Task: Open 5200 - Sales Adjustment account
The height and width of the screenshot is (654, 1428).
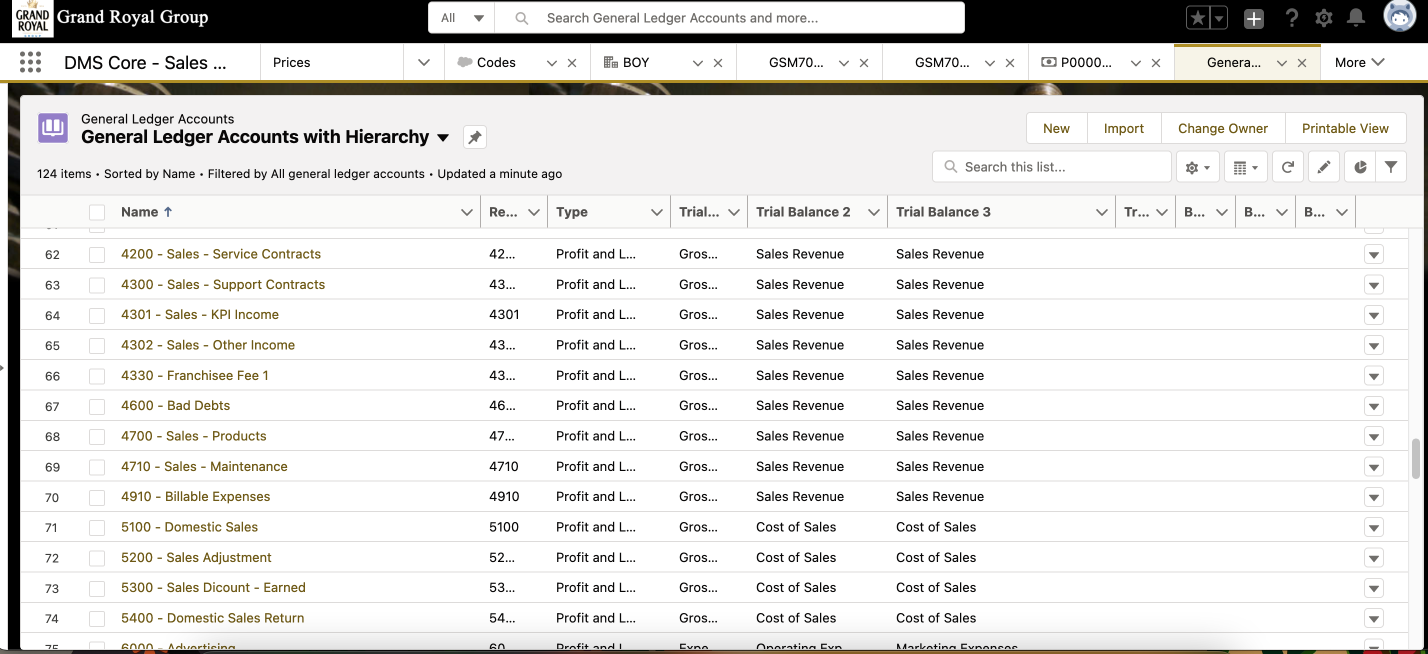Action: click(x=196, y=557)
